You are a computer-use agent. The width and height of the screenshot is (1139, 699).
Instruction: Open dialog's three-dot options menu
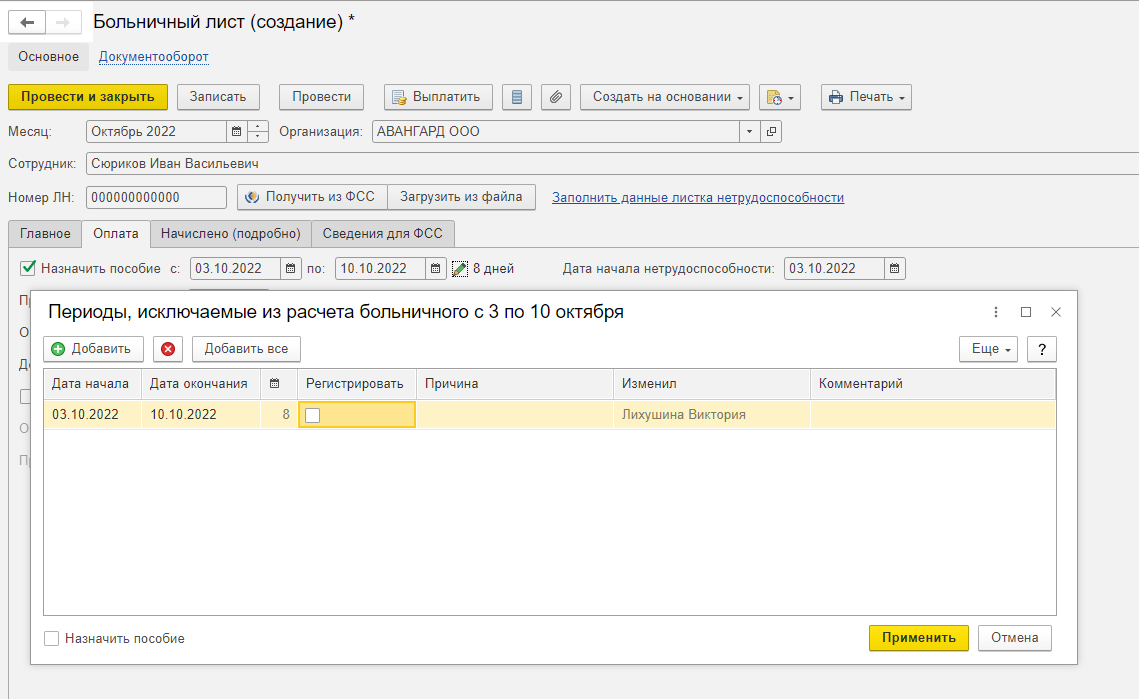coord(996,312)
